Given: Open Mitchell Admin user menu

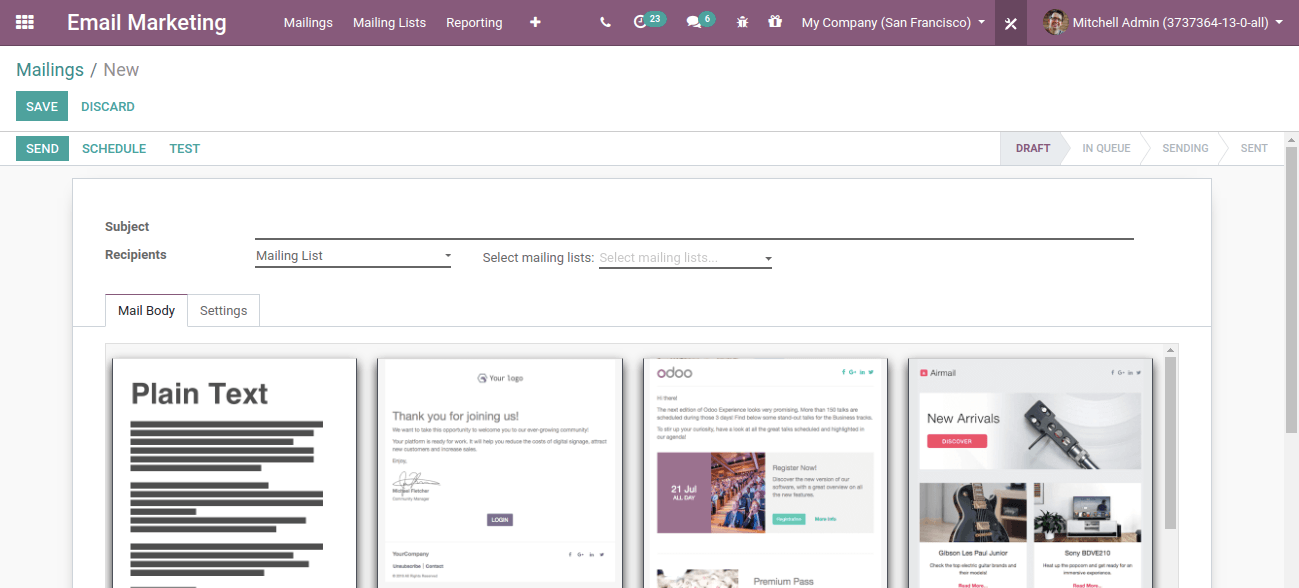Looking at the screenshot, I should tap(1163, 22).
